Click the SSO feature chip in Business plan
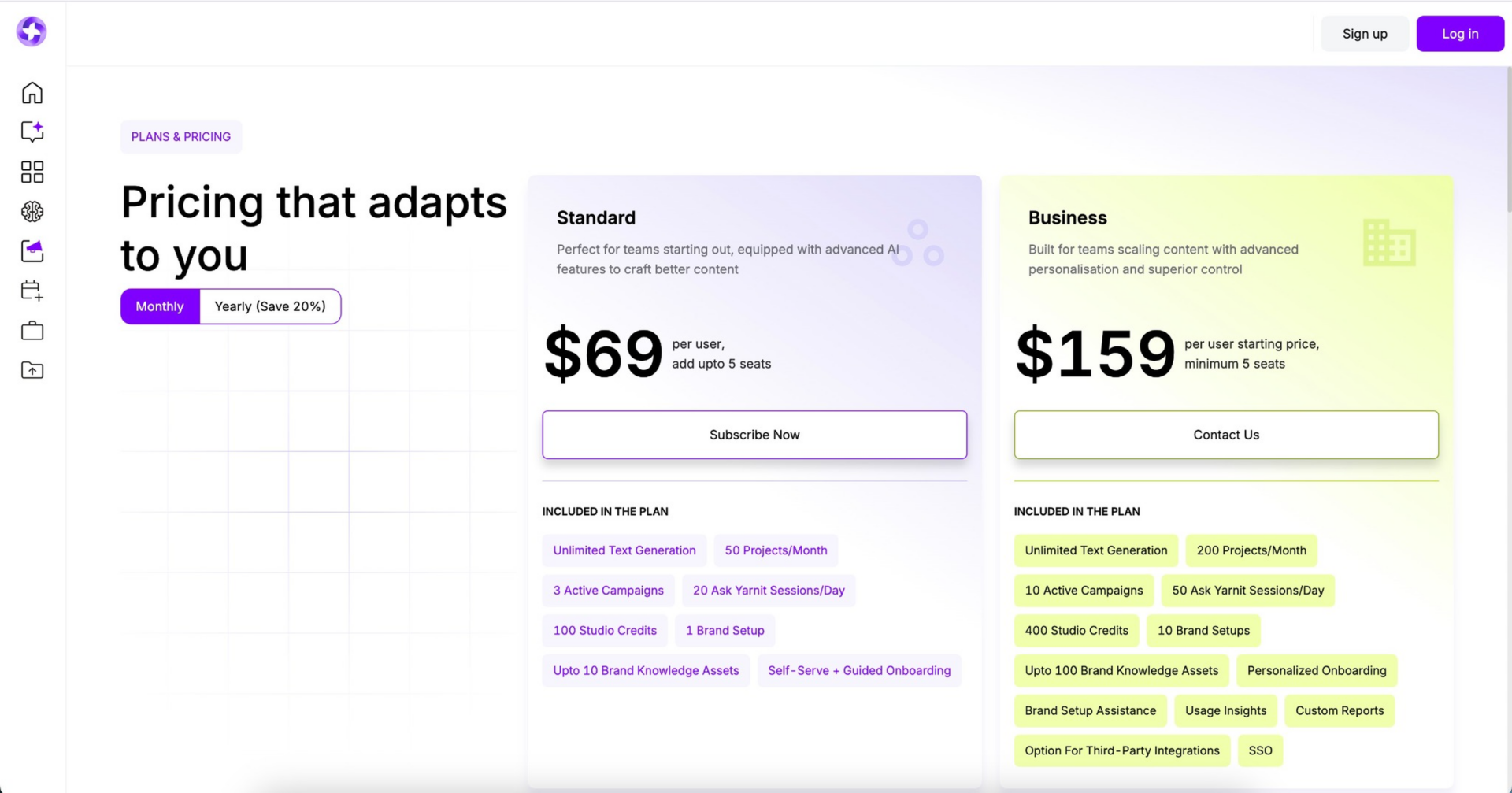1512x793 pixels. point(1259,750)
